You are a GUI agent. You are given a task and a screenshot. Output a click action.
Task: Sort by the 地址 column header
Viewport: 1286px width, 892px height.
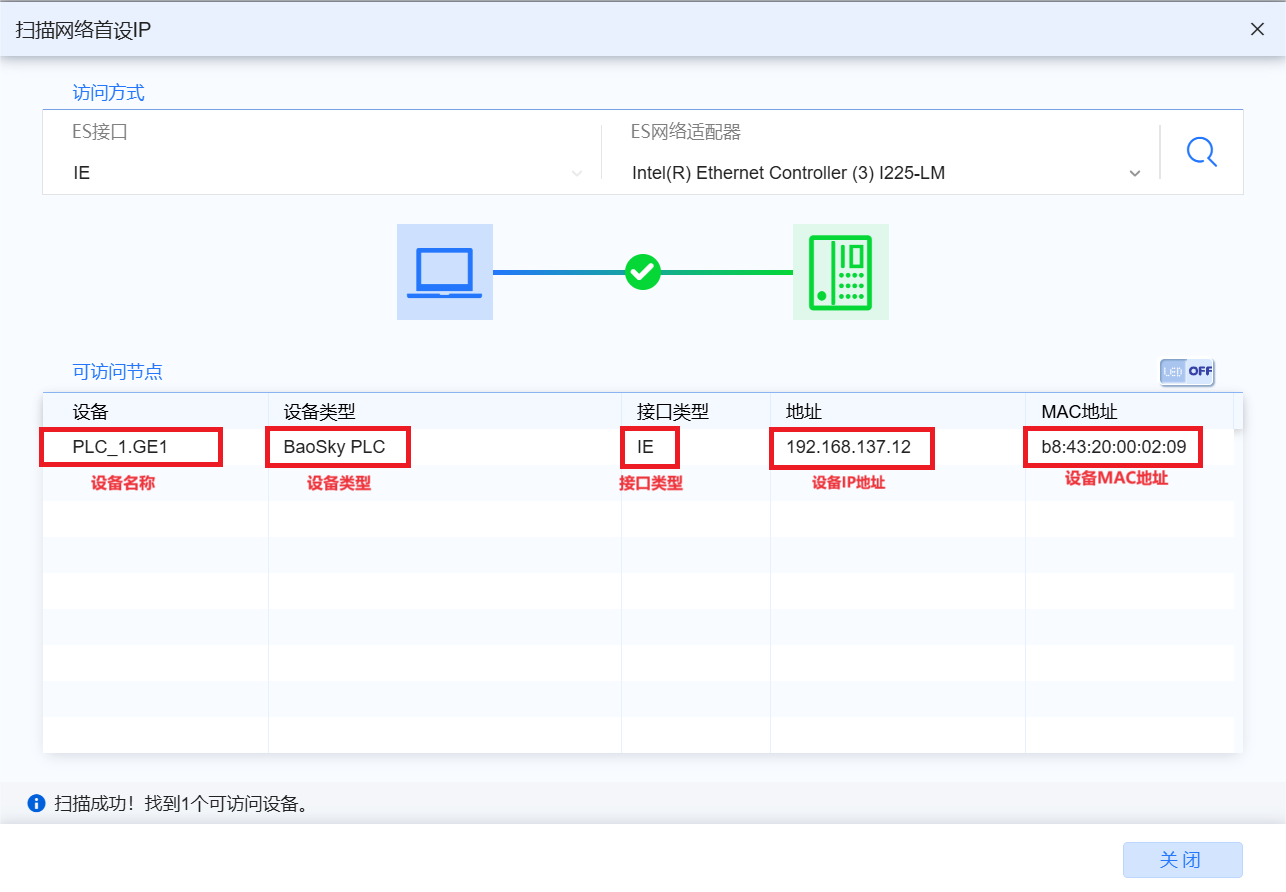pos(803,412)
